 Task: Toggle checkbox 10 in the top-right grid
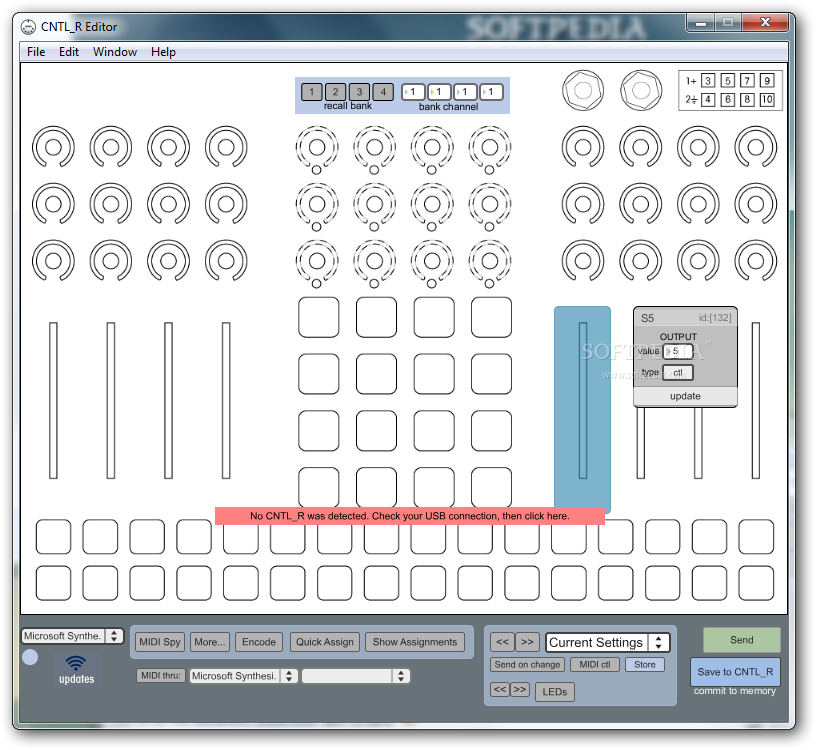767,99
